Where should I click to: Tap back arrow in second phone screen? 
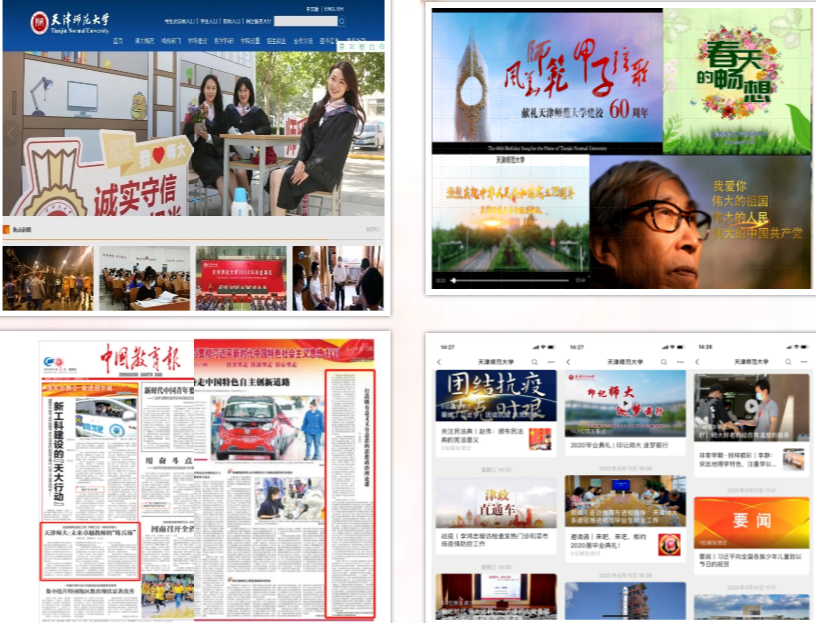pyautogui.click(x=569, y=361)
